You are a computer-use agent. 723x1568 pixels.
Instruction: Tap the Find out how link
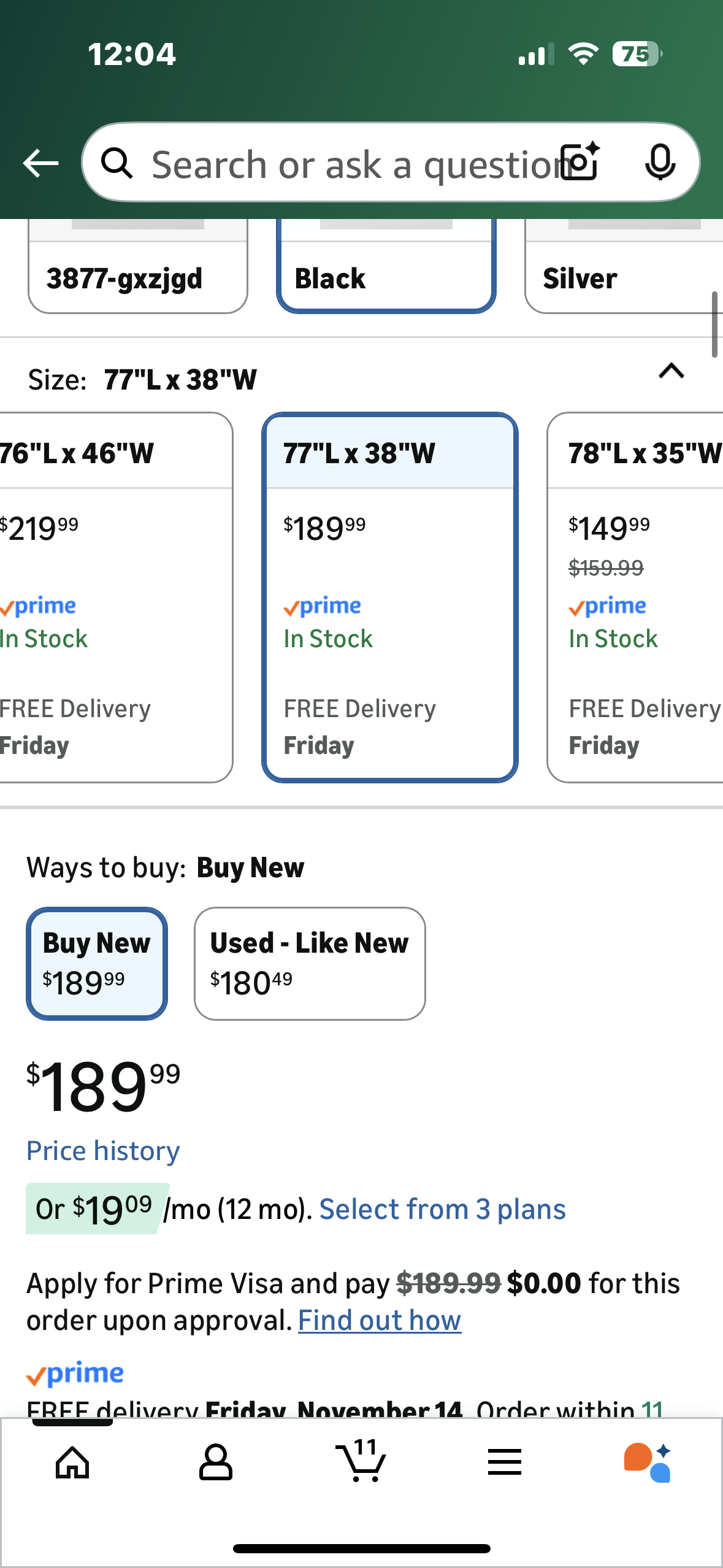(380, 1321)
